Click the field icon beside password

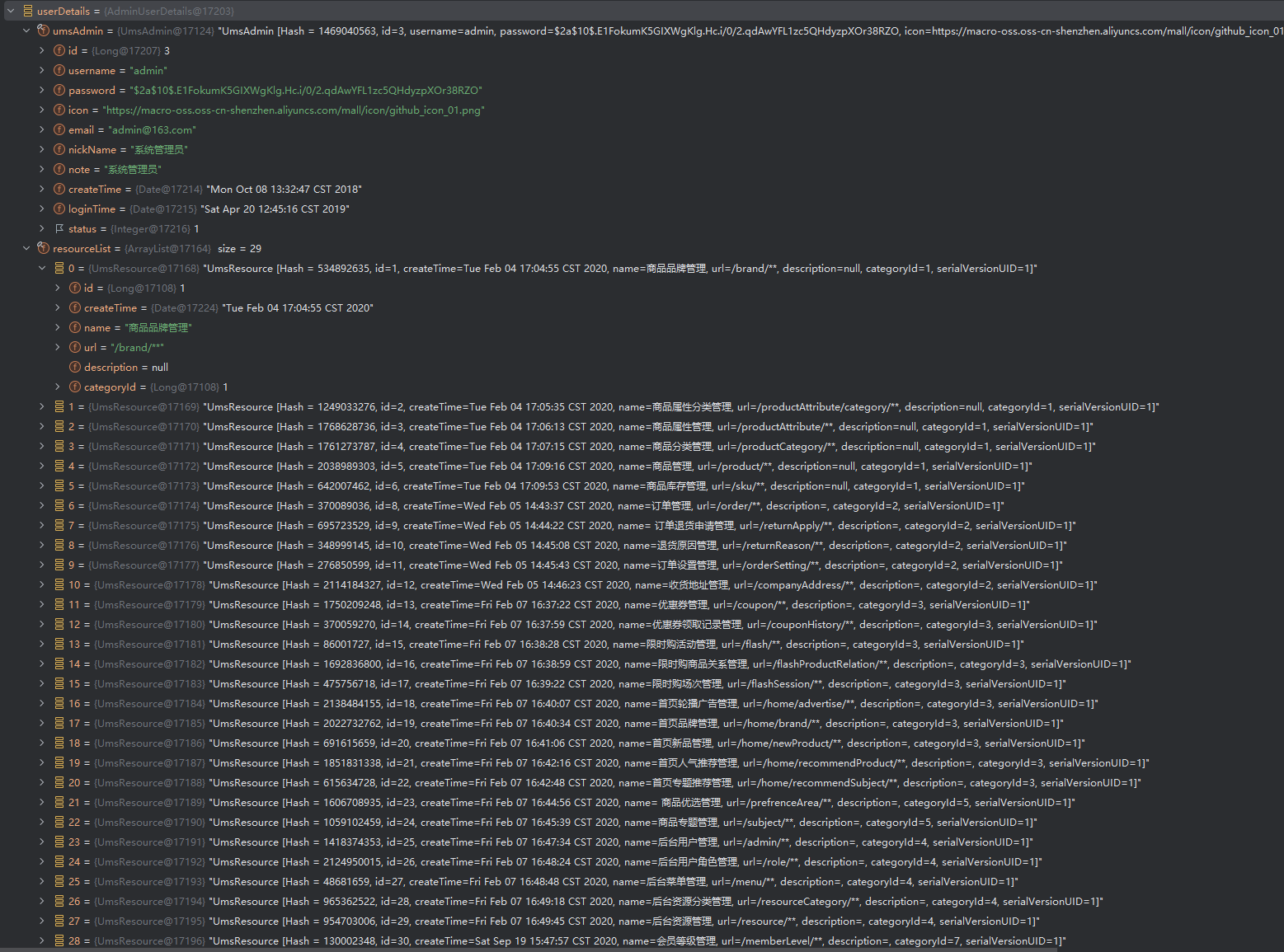59,90
